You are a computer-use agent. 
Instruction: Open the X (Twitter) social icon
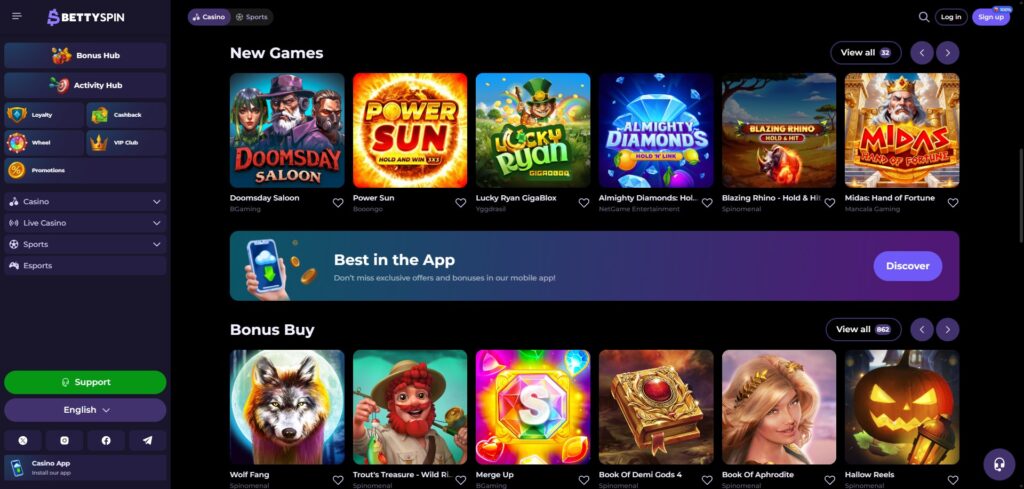[23, 441]
